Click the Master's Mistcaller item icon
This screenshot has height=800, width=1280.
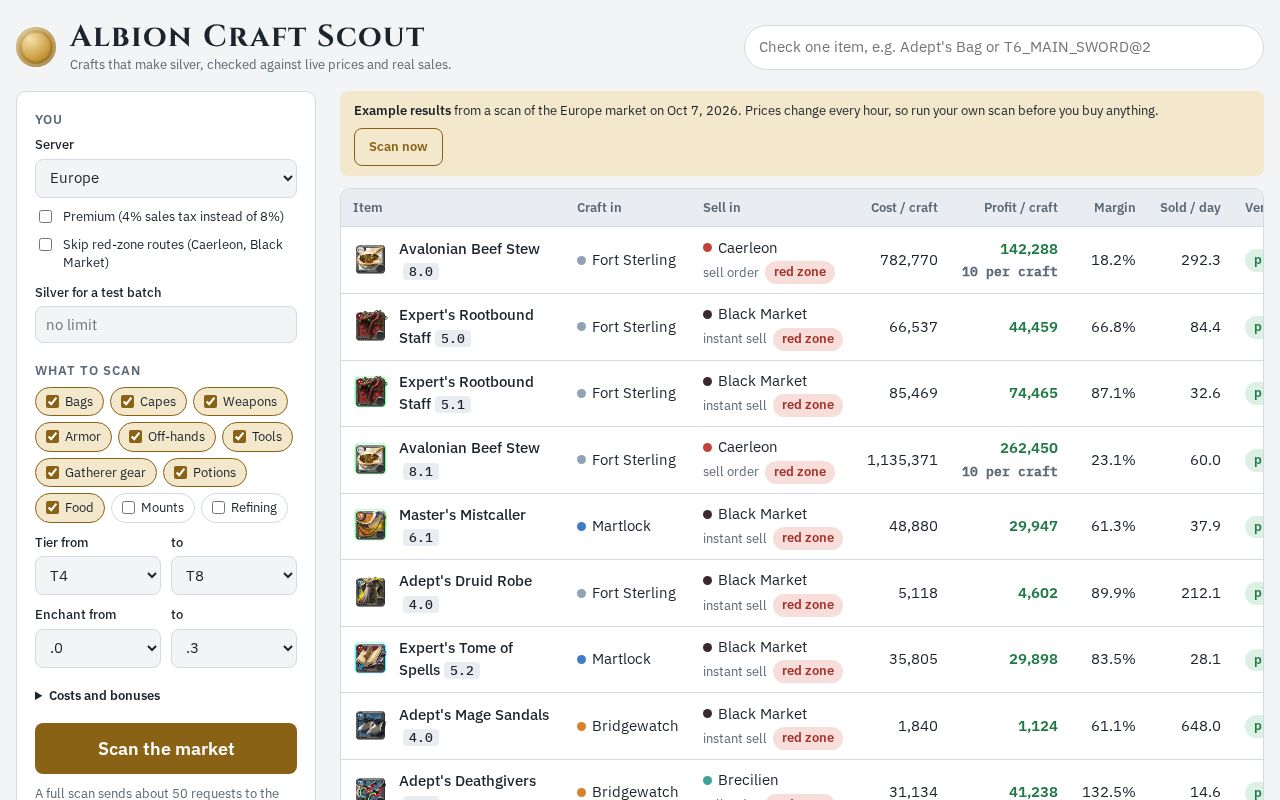(x=371, y=526)
